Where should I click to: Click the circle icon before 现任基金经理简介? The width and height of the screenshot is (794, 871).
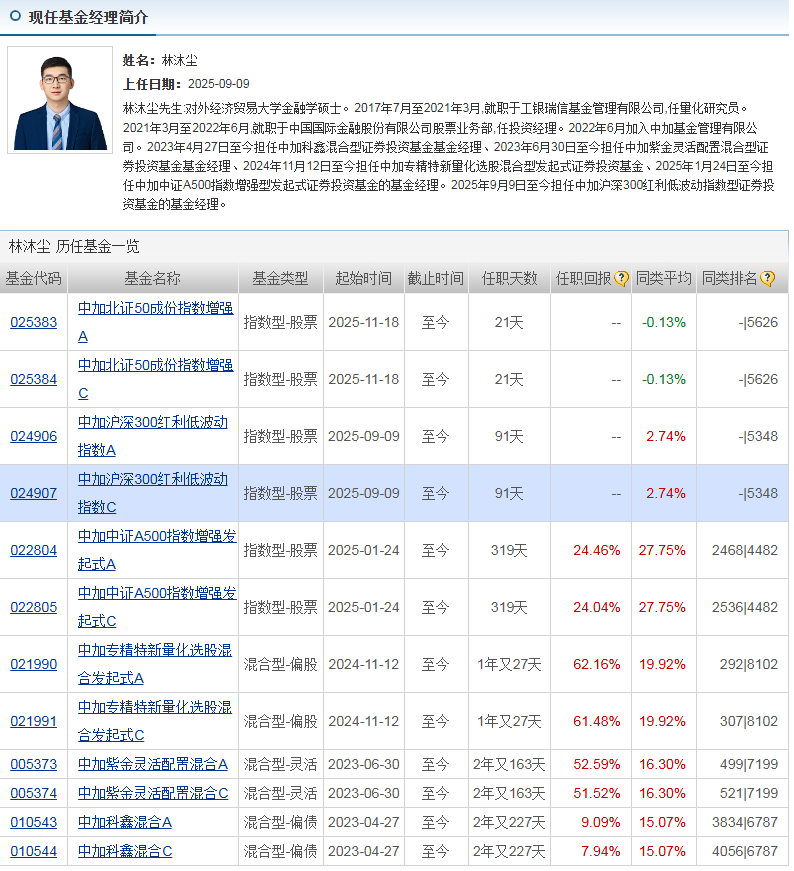16,16
